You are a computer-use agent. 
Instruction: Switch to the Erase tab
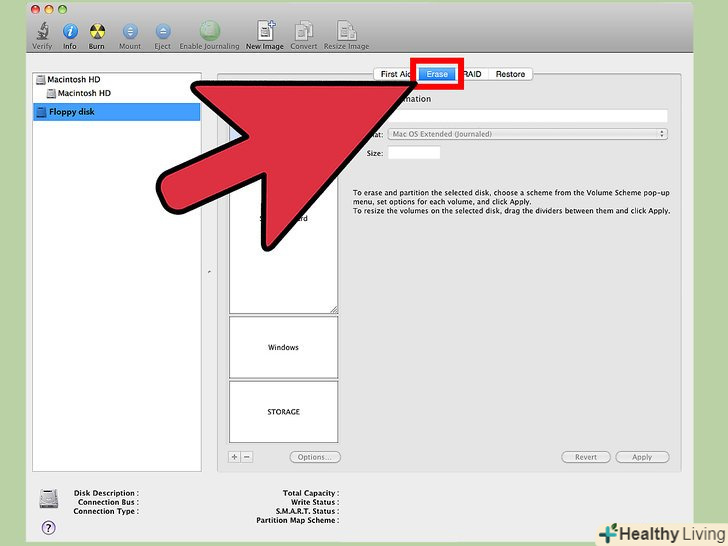pyautogui.click(x=437, y=74)
